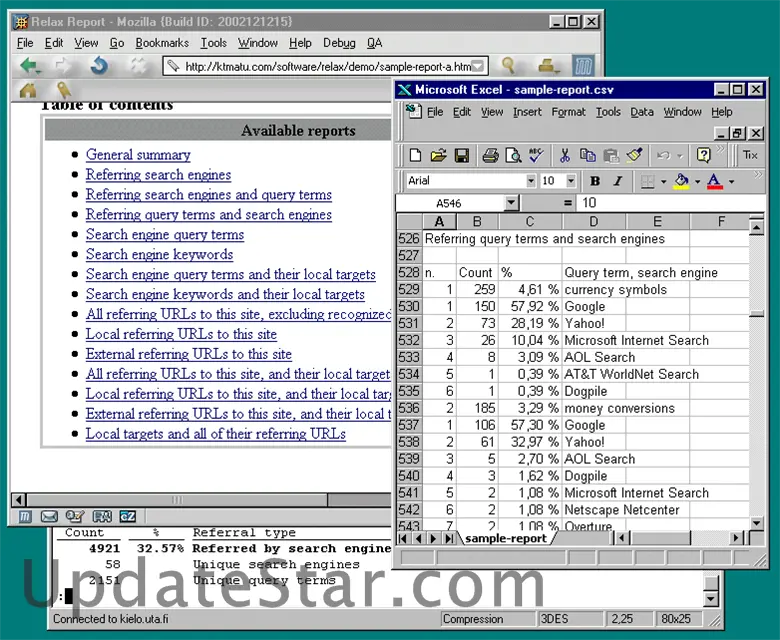Click the Font Color A button in Excel

714,181
